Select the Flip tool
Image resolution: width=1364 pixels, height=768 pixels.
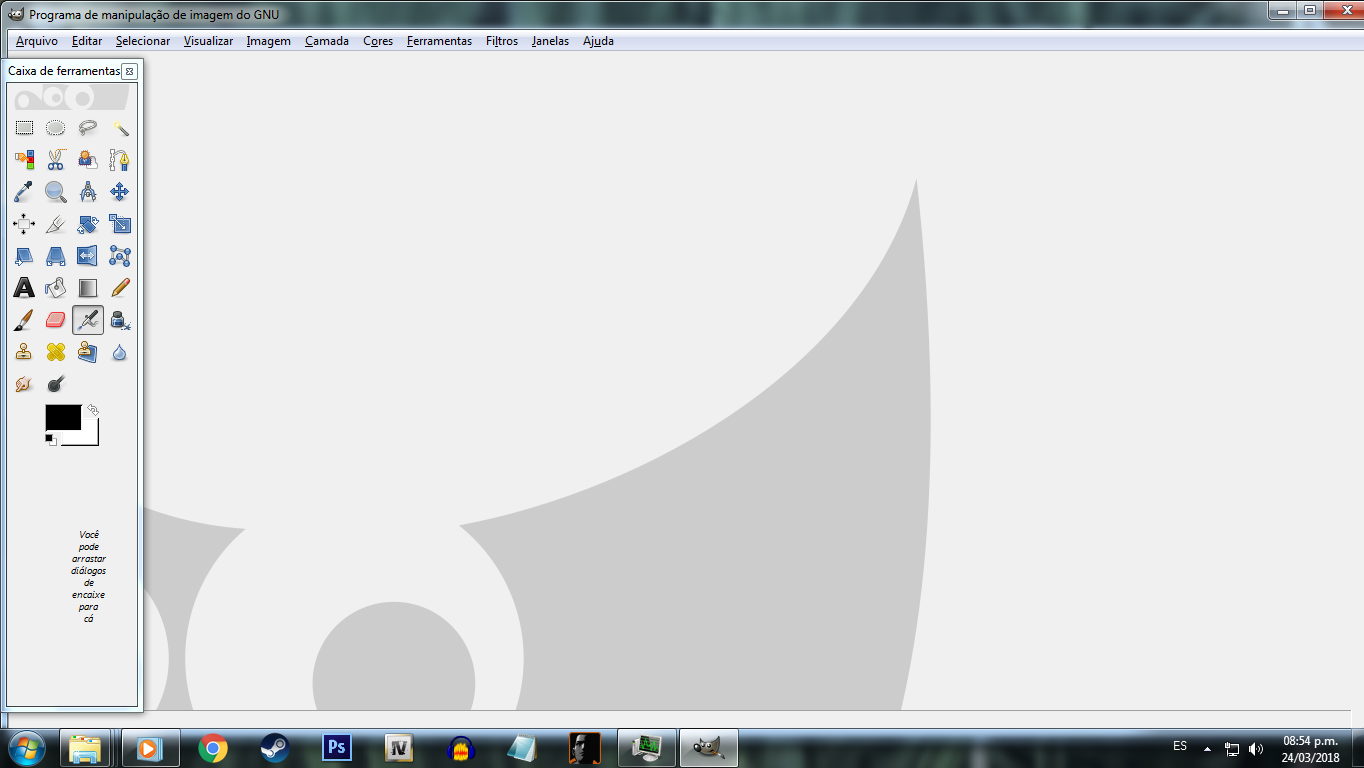pos(88,256)
